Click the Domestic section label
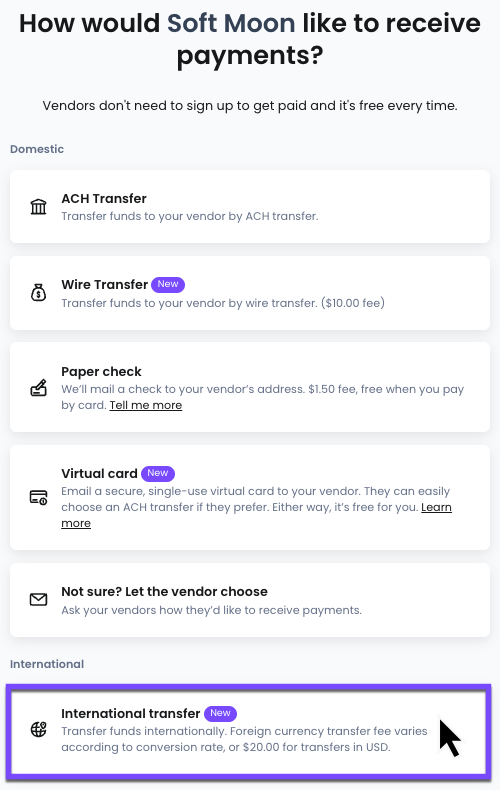This screenshot has width=500, height=790. coord(37,149)
